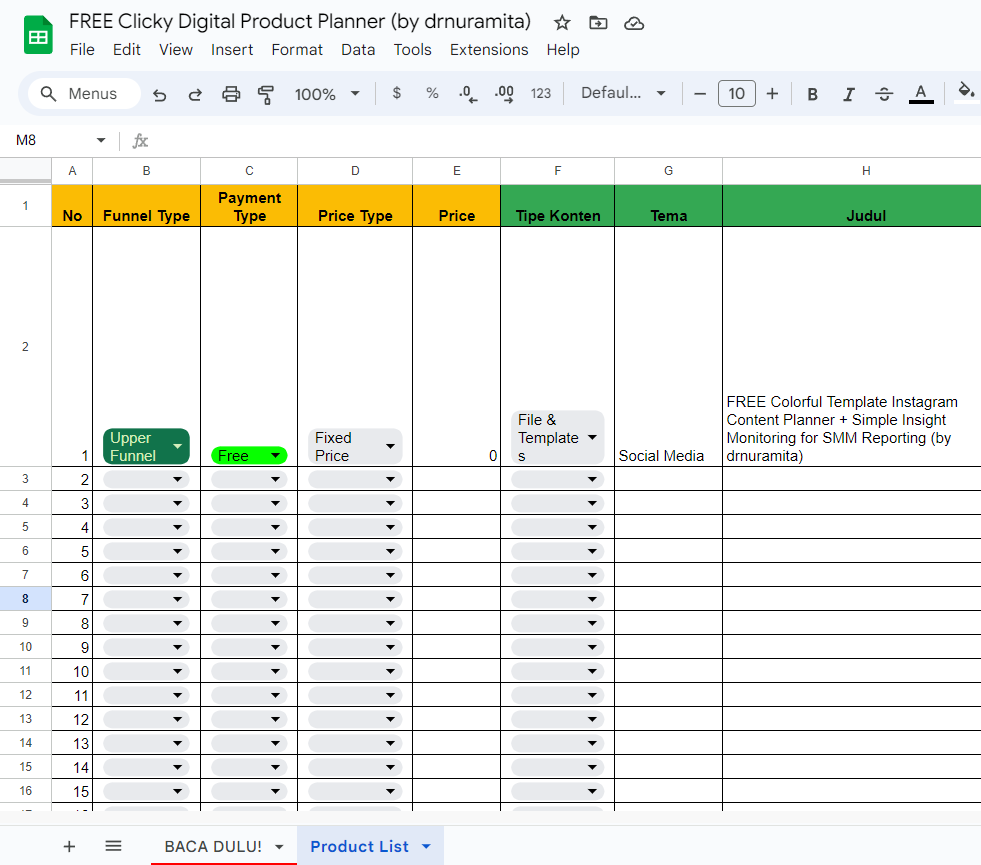Toggle bold formatting
This screenshot has height=865, width=981.
[x=812, y=93]
